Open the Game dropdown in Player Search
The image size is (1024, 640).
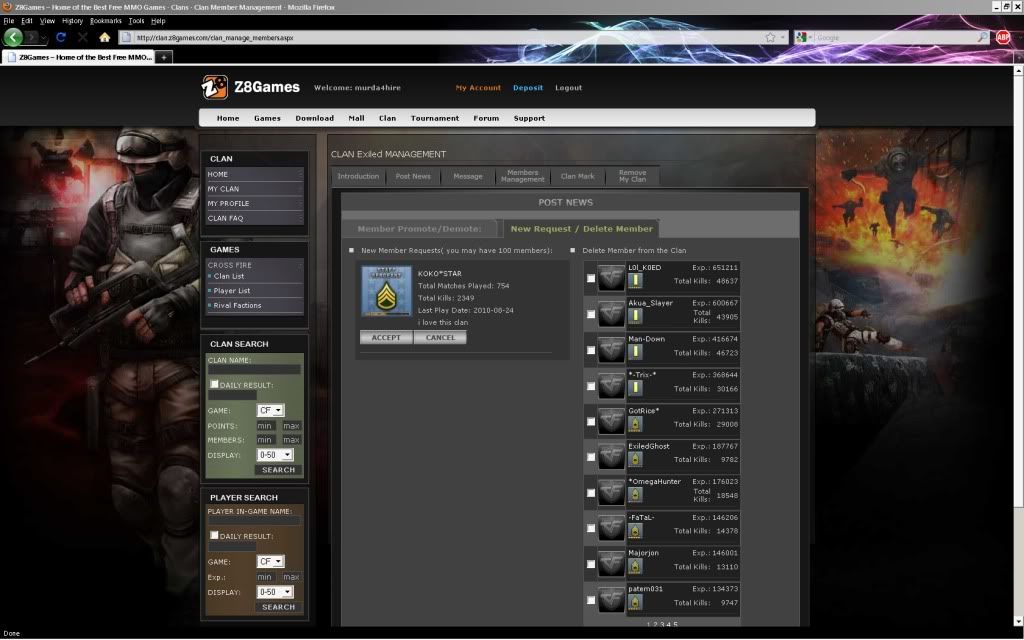271,562
